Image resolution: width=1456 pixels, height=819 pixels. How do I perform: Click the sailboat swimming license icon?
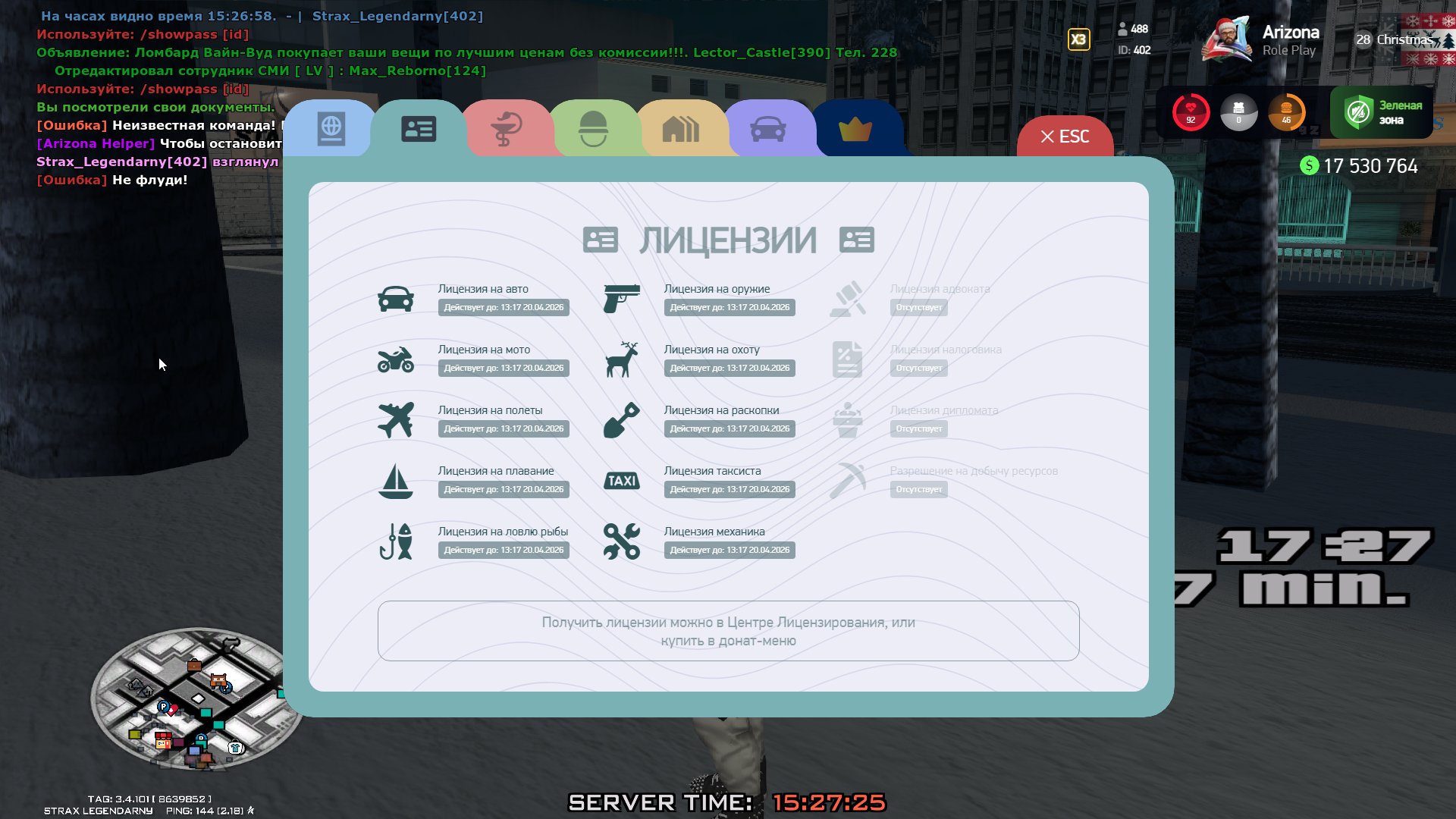396,481
